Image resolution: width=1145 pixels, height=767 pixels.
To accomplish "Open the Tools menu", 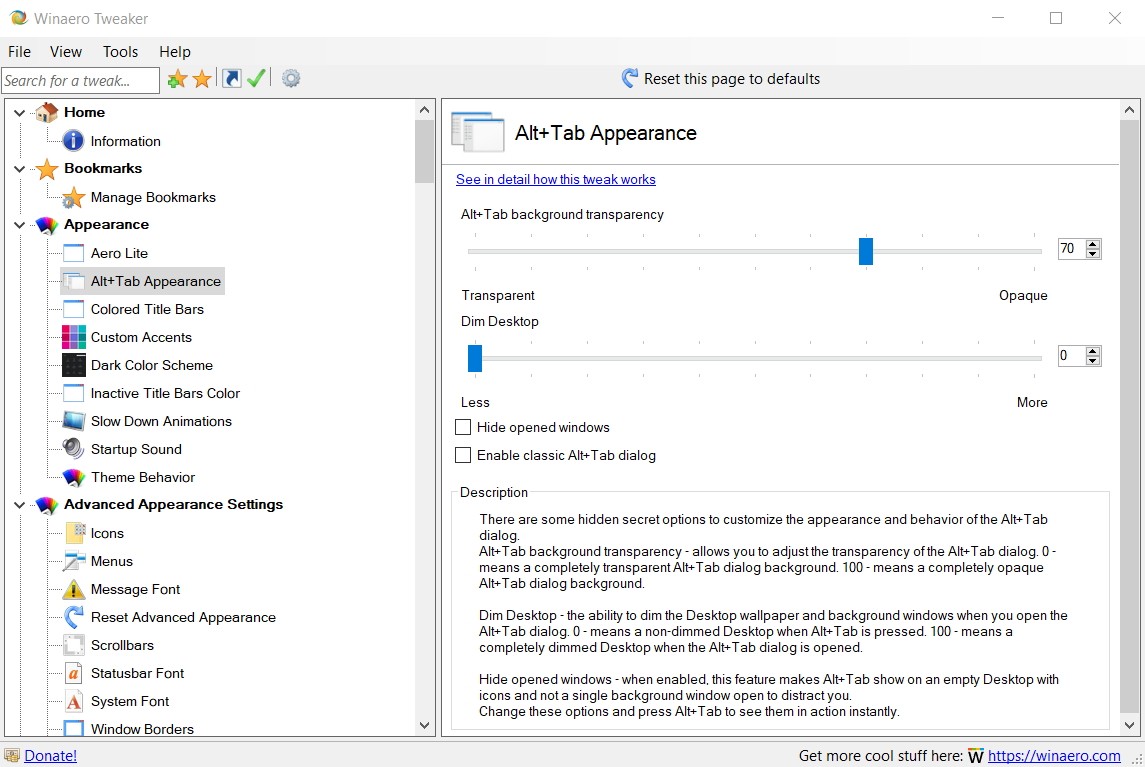I will tap(120, 51).
